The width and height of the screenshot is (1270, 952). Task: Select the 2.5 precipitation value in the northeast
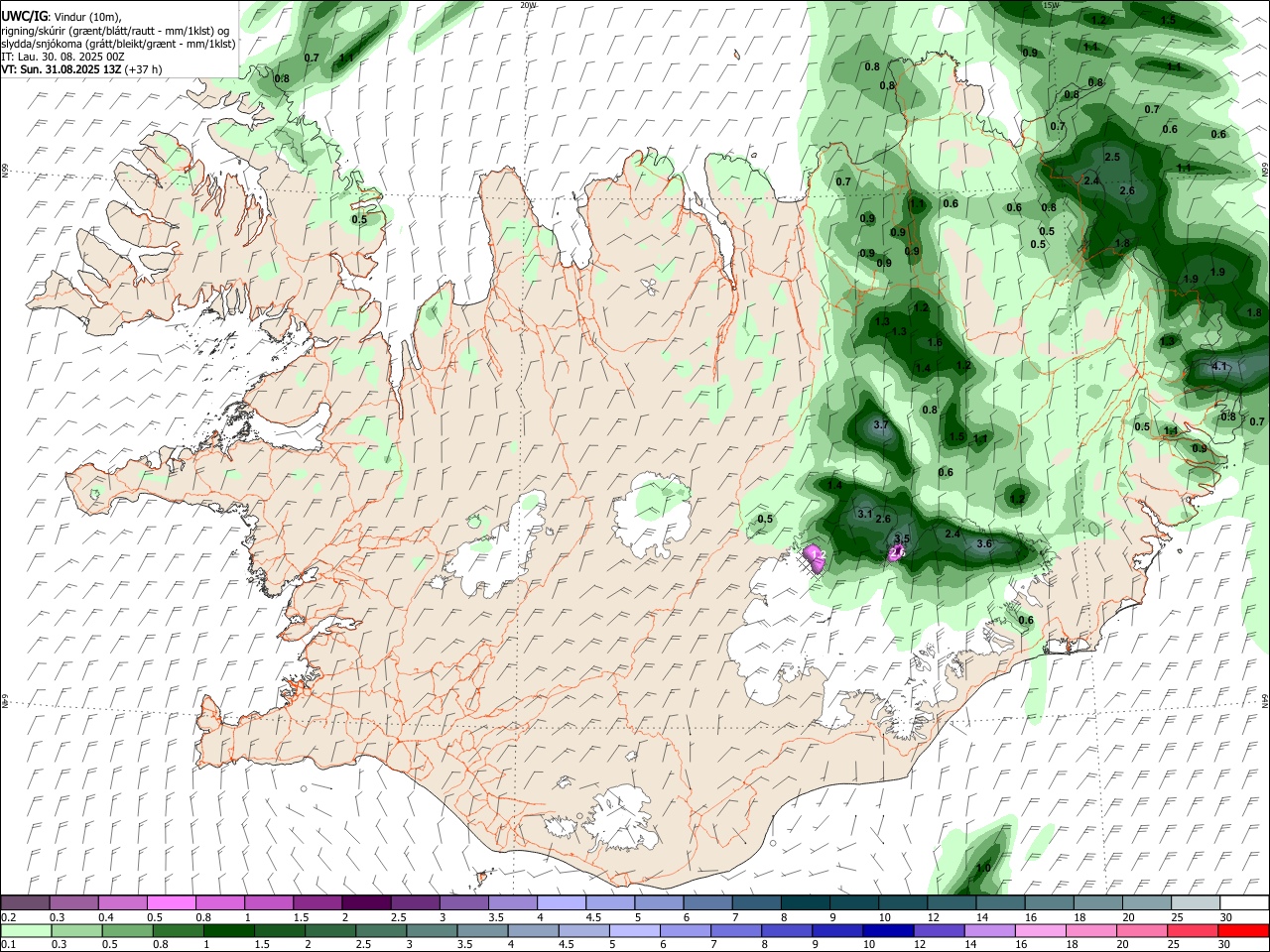[x=1112, y=158]
